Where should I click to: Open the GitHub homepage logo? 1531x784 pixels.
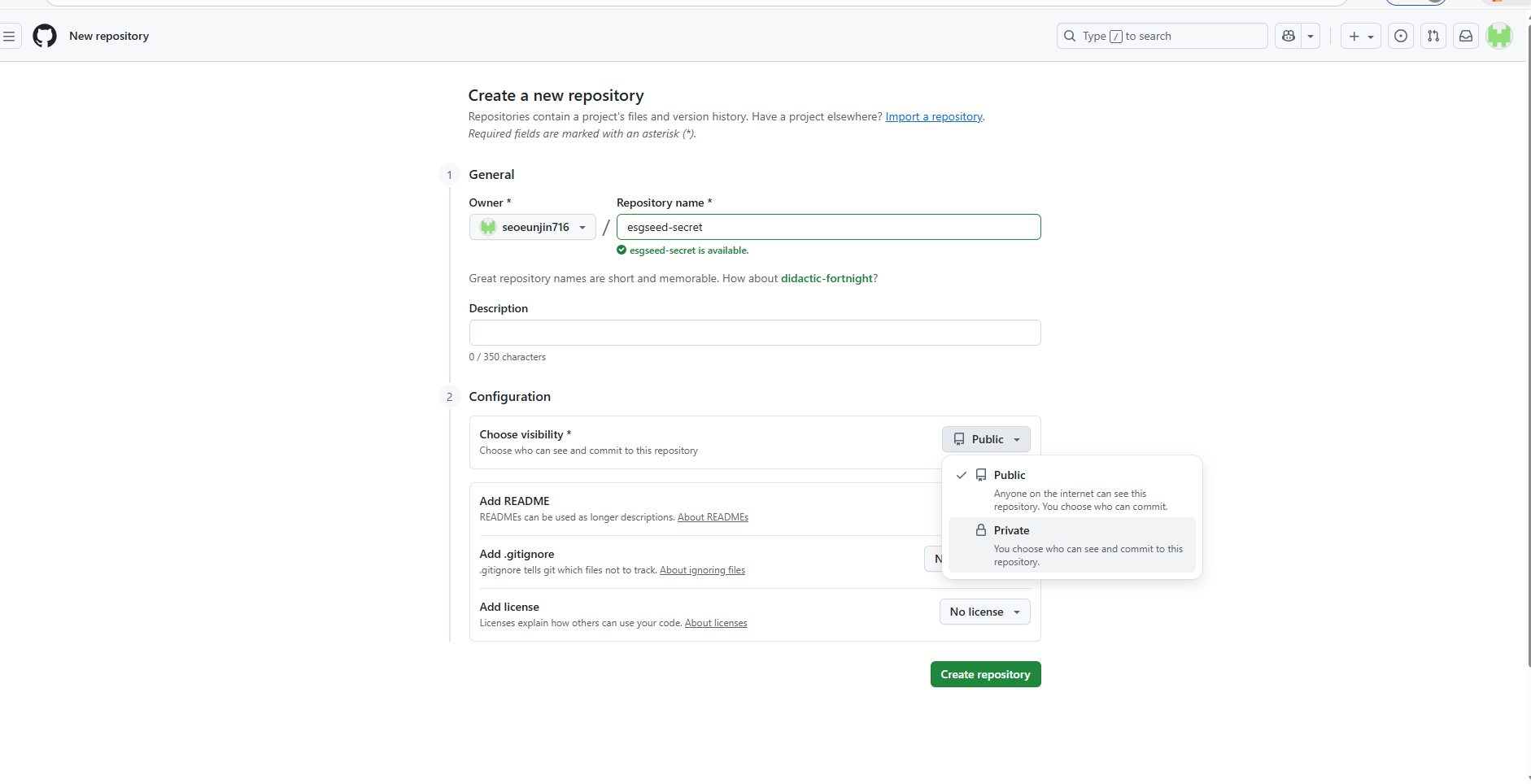pos(45,36)
